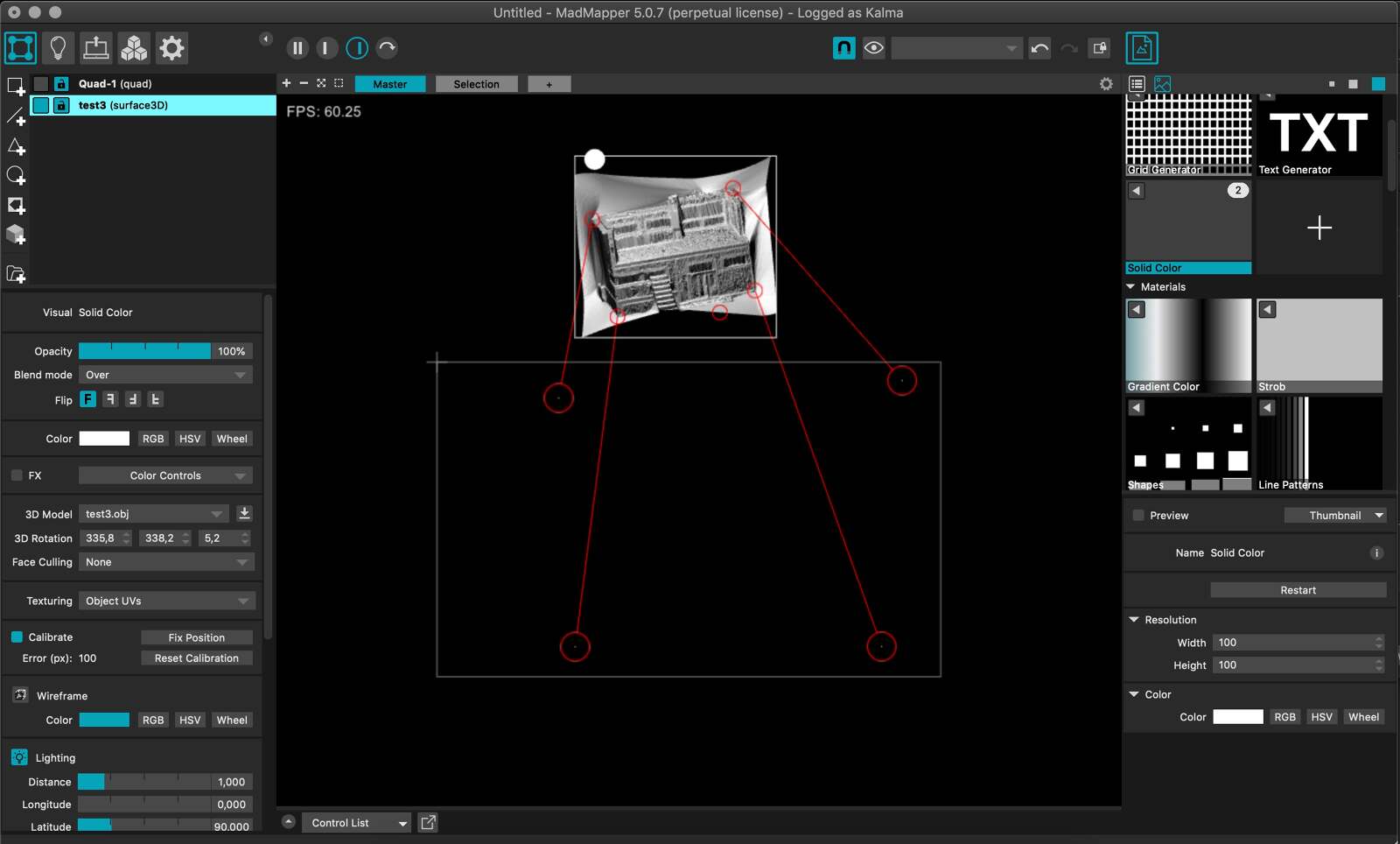Viewport: 1400px width, 844px height.
Task: Enable the FX checkbox
Action: [16, 475]
